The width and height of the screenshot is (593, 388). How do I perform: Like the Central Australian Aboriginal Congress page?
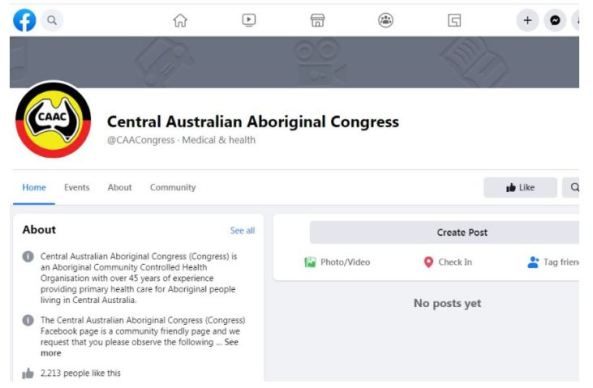tap(520, 187)
